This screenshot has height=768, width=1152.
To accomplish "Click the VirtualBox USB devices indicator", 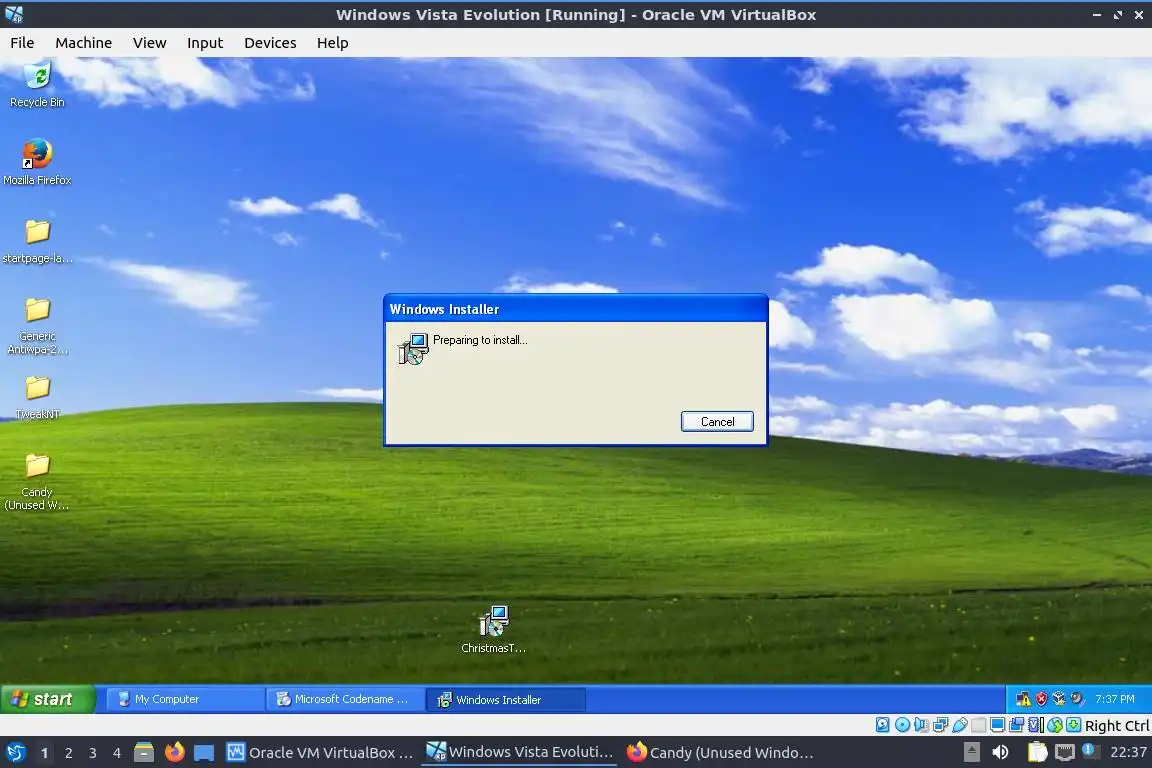I will 960,725.
